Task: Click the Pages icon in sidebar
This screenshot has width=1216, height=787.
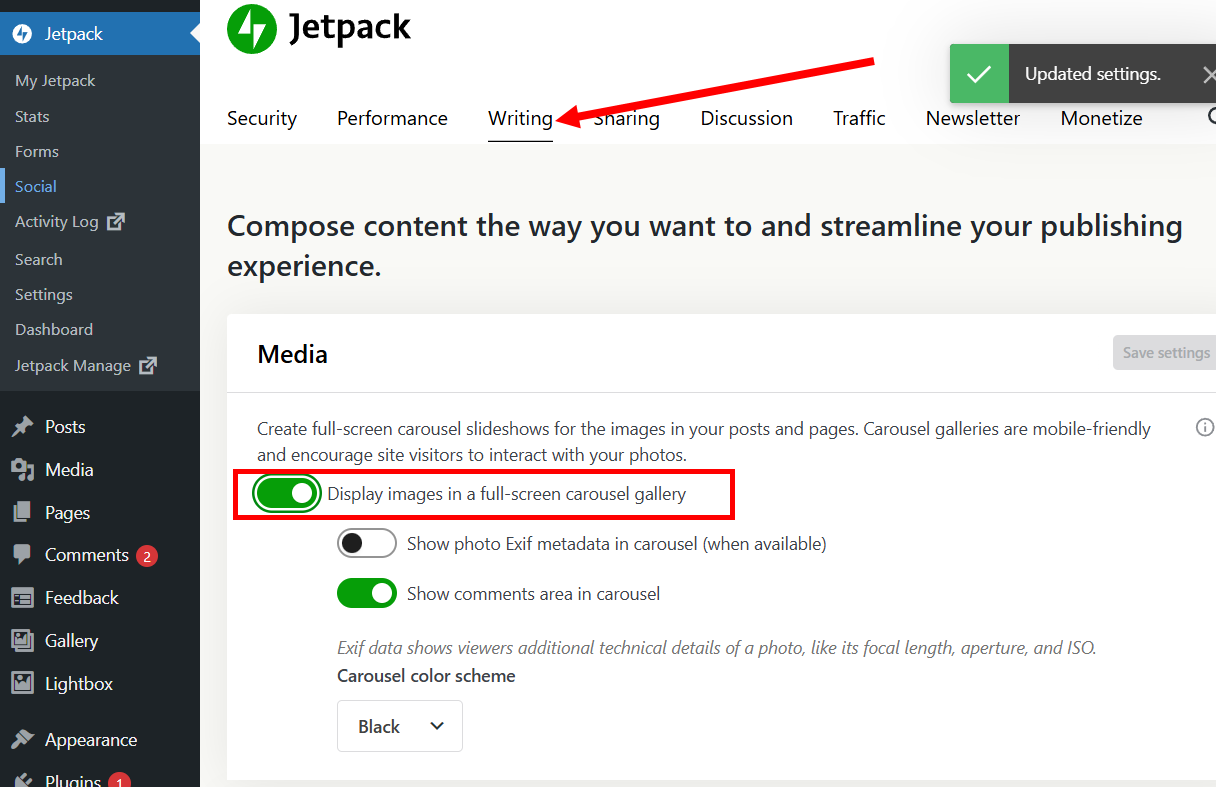Action: [x=22, y=513]
